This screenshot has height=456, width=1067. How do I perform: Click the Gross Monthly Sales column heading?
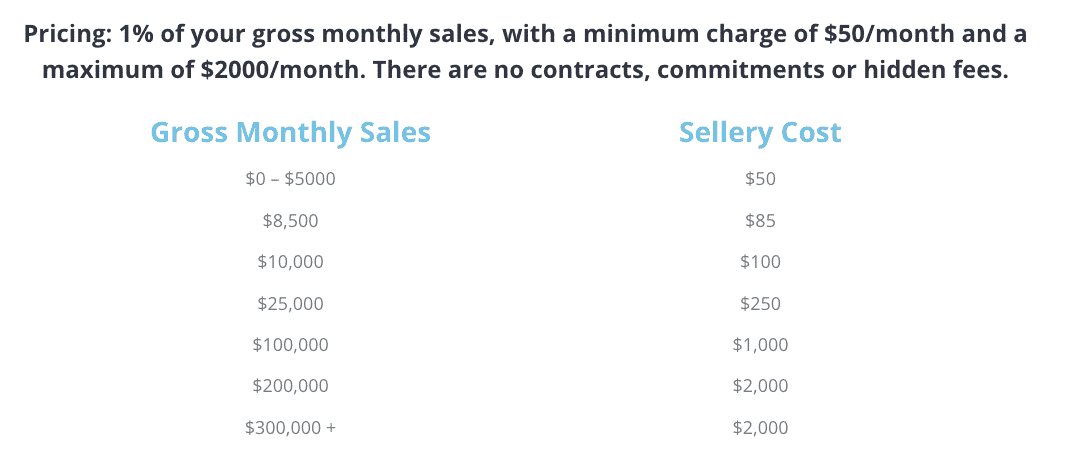(290, 132)
